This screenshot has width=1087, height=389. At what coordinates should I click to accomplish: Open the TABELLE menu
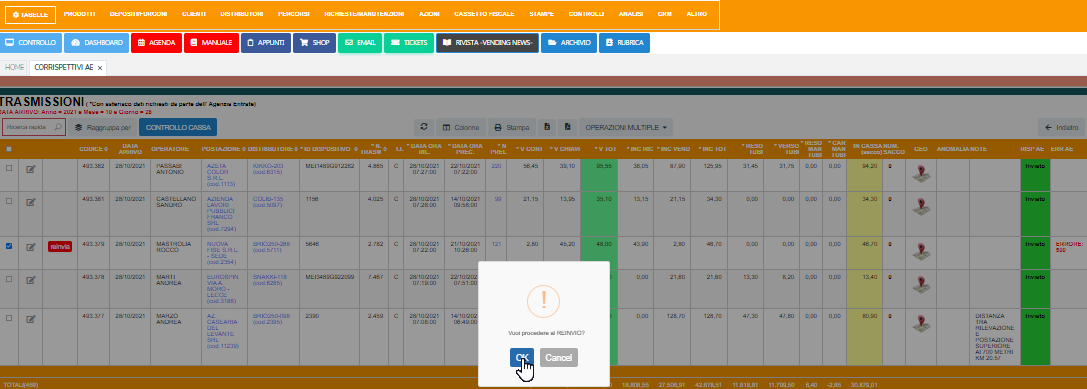click(x=31, y=15)
